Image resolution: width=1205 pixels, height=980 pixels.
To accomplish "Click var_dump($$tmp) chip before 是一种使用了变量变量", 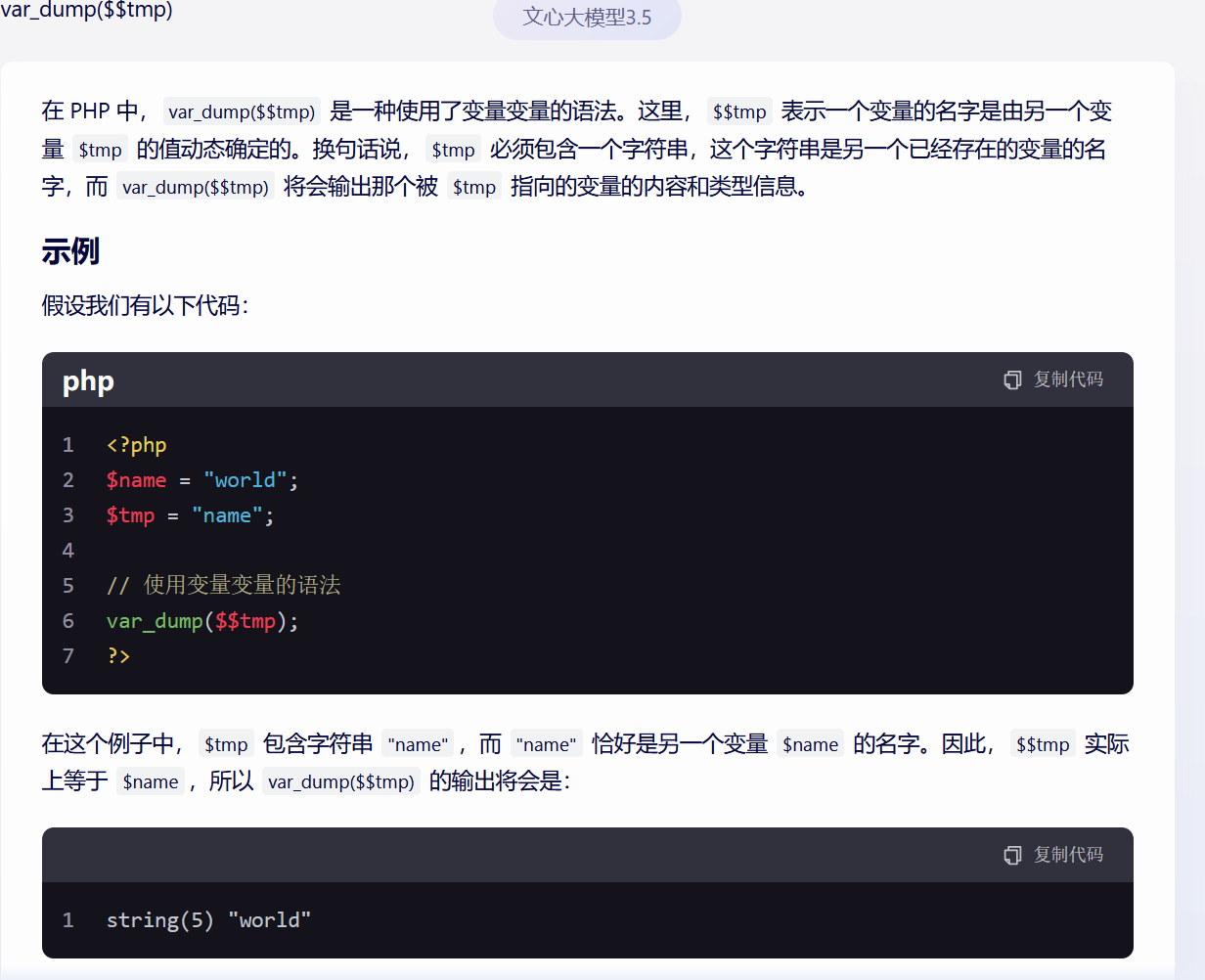I will (x=242, y=111).
